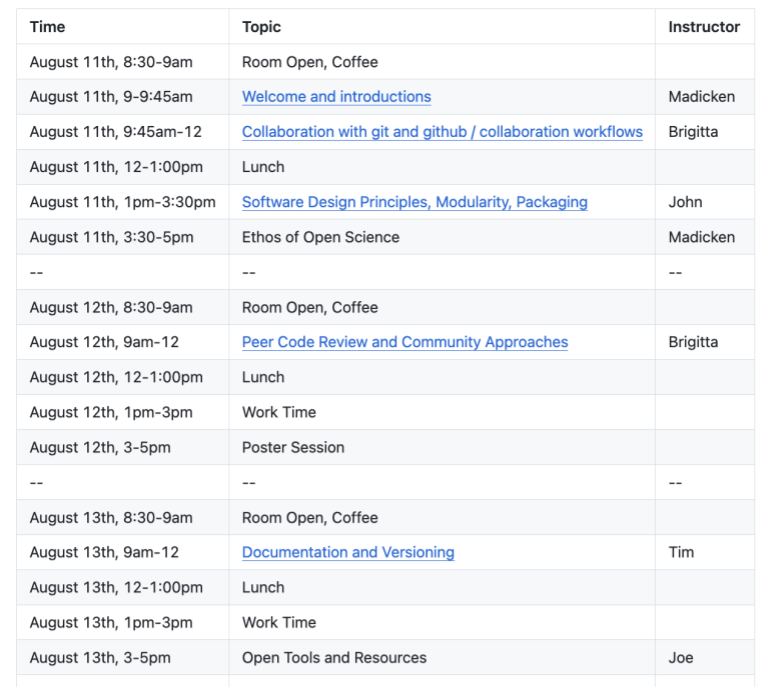This screenshot has height=693, width=773.
Task: Click instructor name John
Action: (685, 202)
